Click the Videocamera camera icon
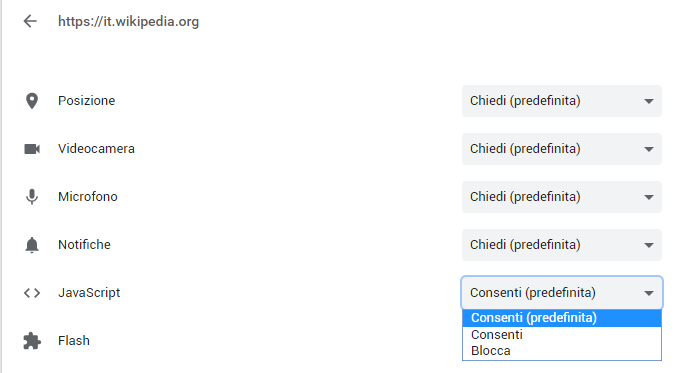Image resolution: width=680 pixels, height=373 pixels. click(32, 149)
